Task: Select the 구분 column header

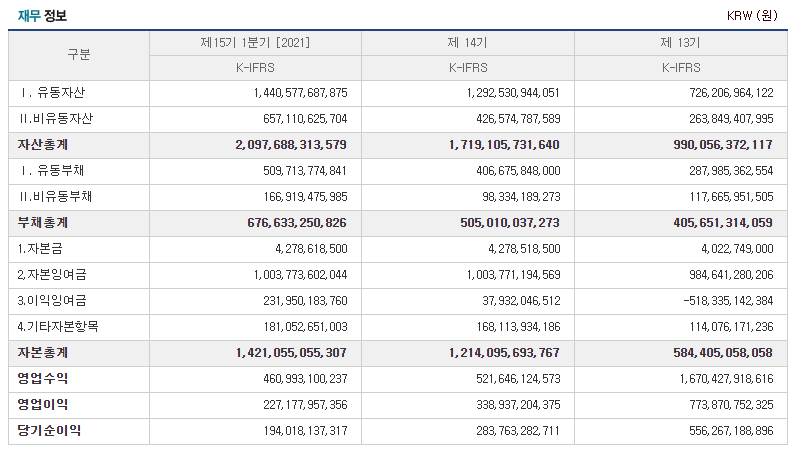Action: (x=79, y=55)
